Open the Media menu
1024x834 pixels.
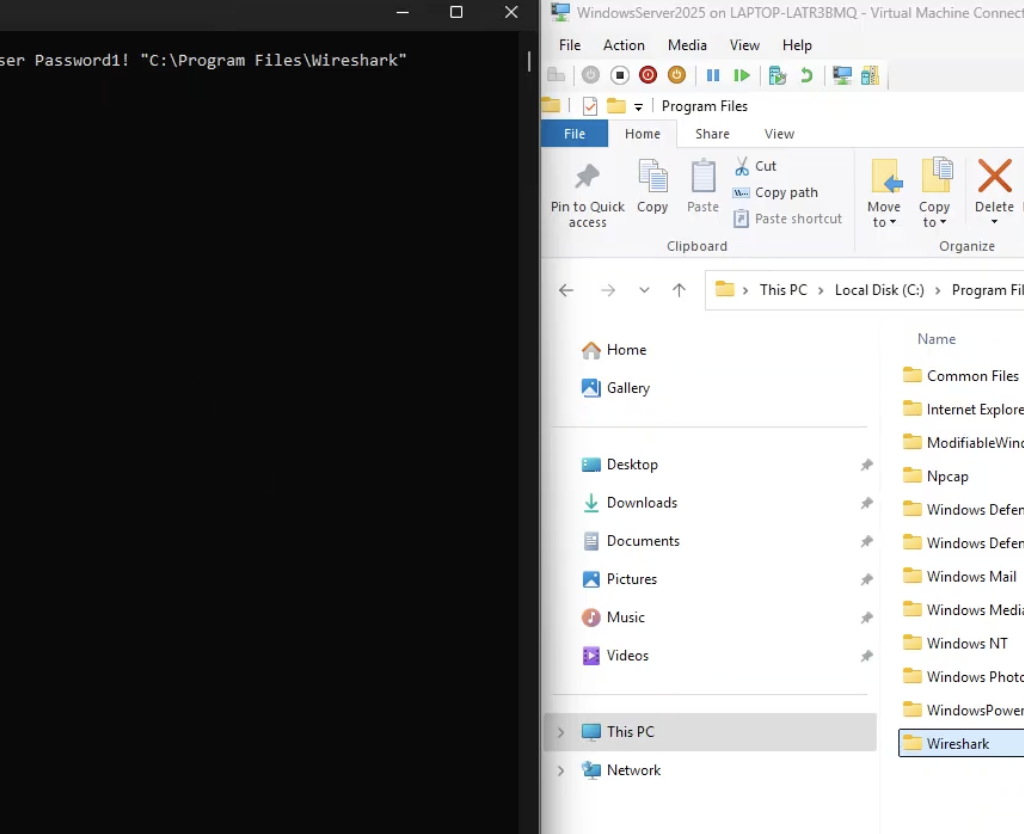point(687,45)
